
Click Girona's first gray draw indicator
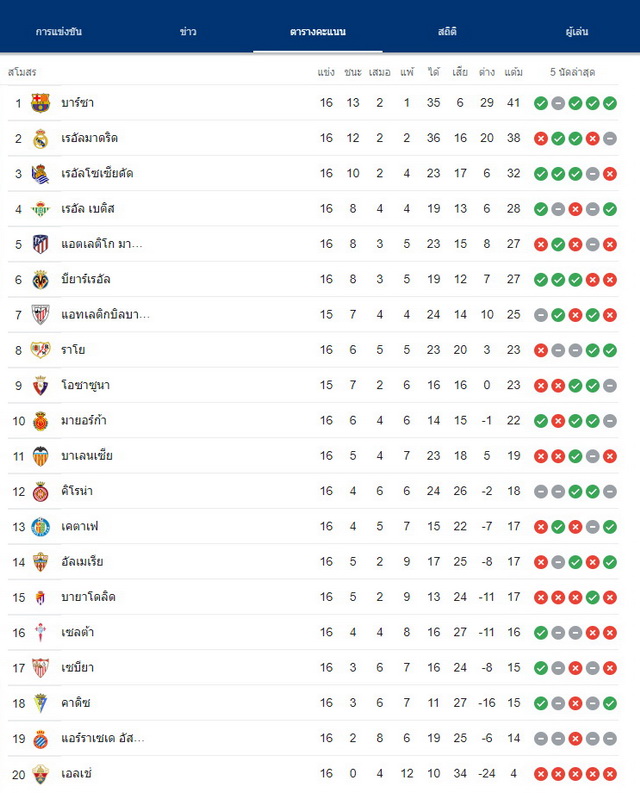tap(541, 492)
